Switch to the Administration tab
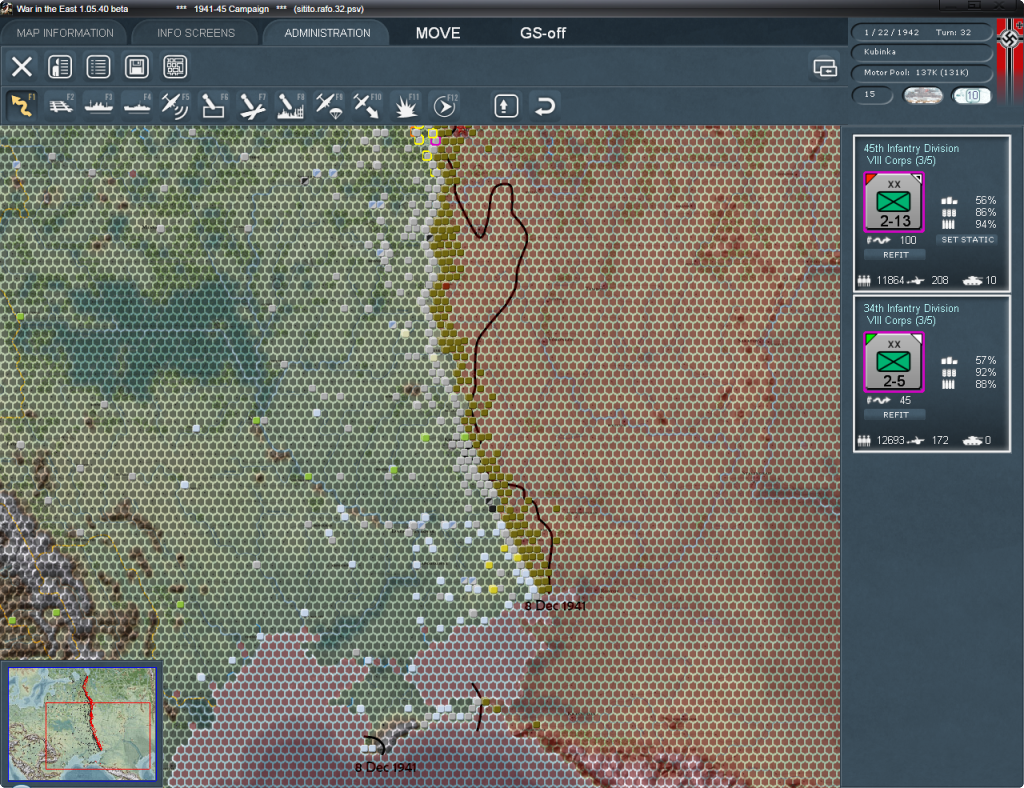The image size is (1024, 788). [x=327, y=33]
